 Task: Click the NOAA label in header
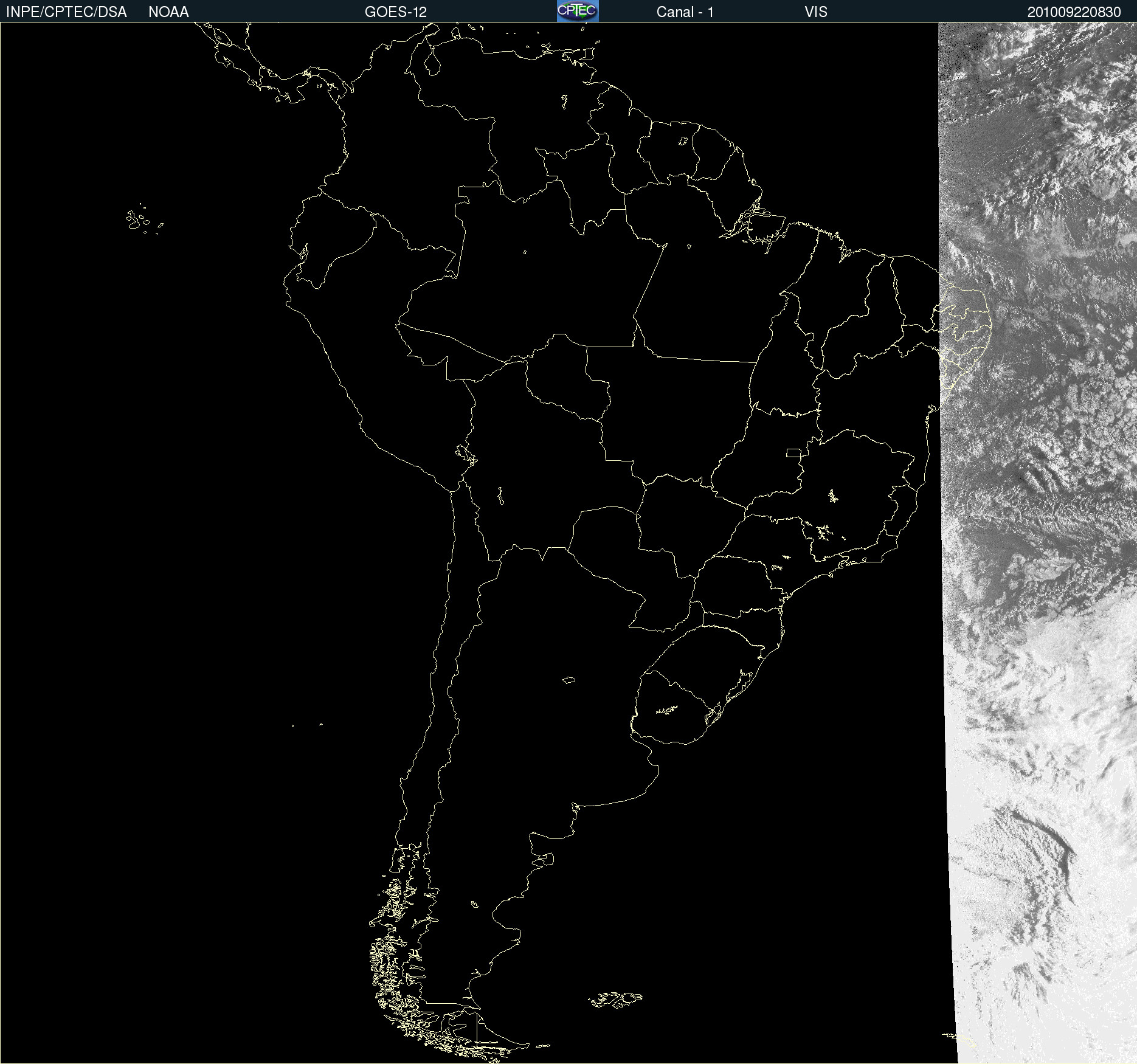(x=168, y=12)
